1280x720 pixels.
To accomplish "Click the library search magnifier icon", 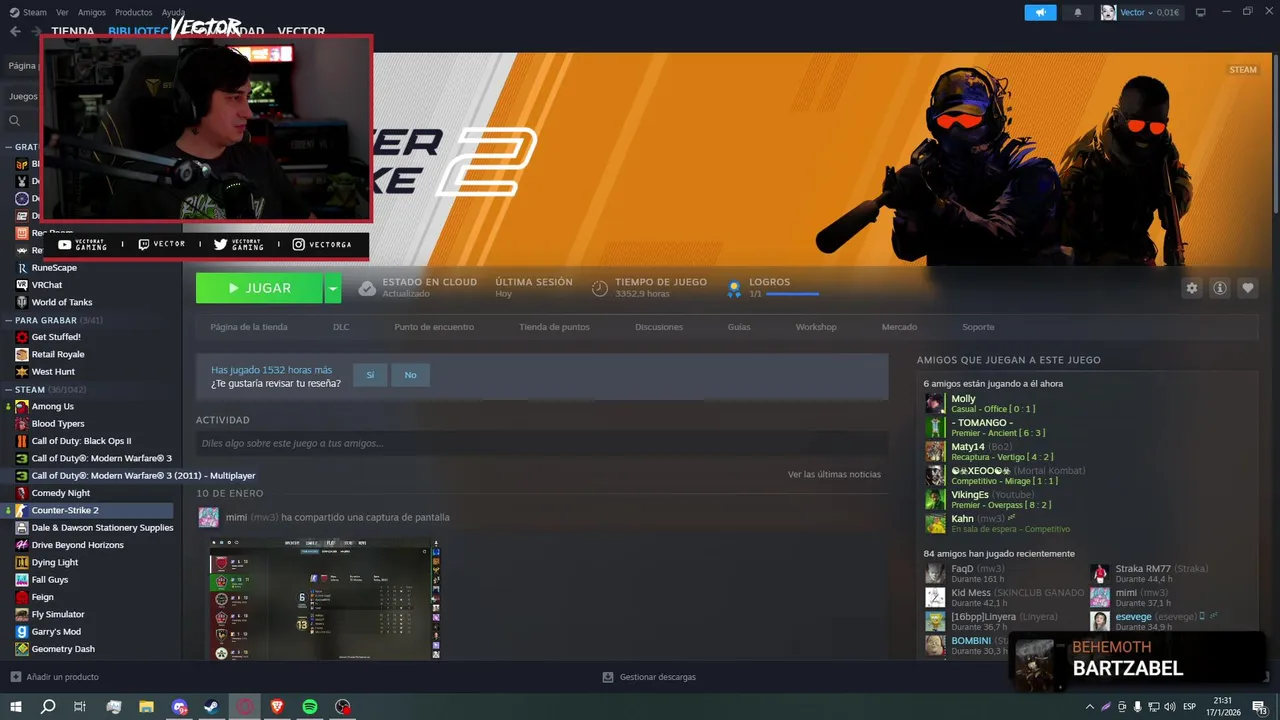I will click(x=15, y=121).
